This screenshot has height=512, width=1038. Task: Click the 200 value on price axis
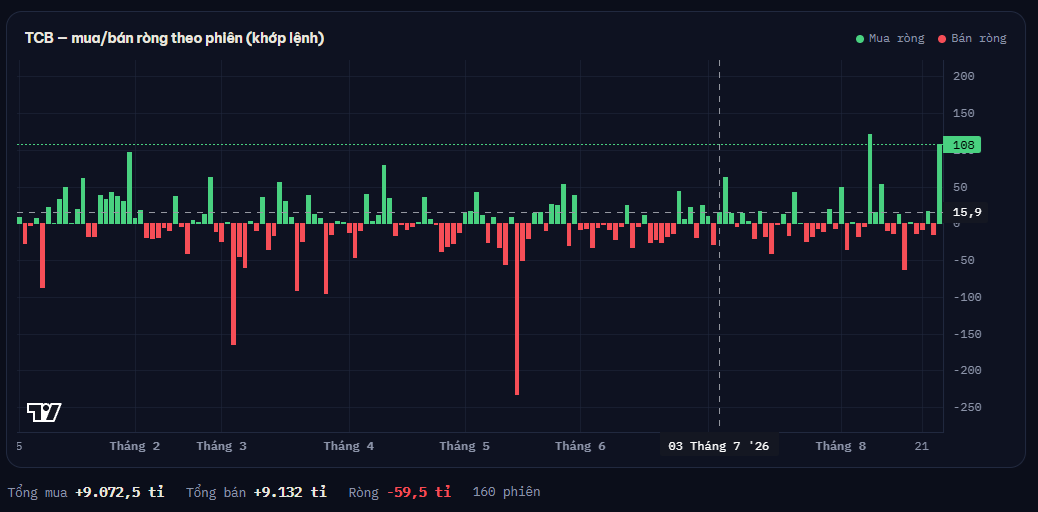click(x=963, y=76)
